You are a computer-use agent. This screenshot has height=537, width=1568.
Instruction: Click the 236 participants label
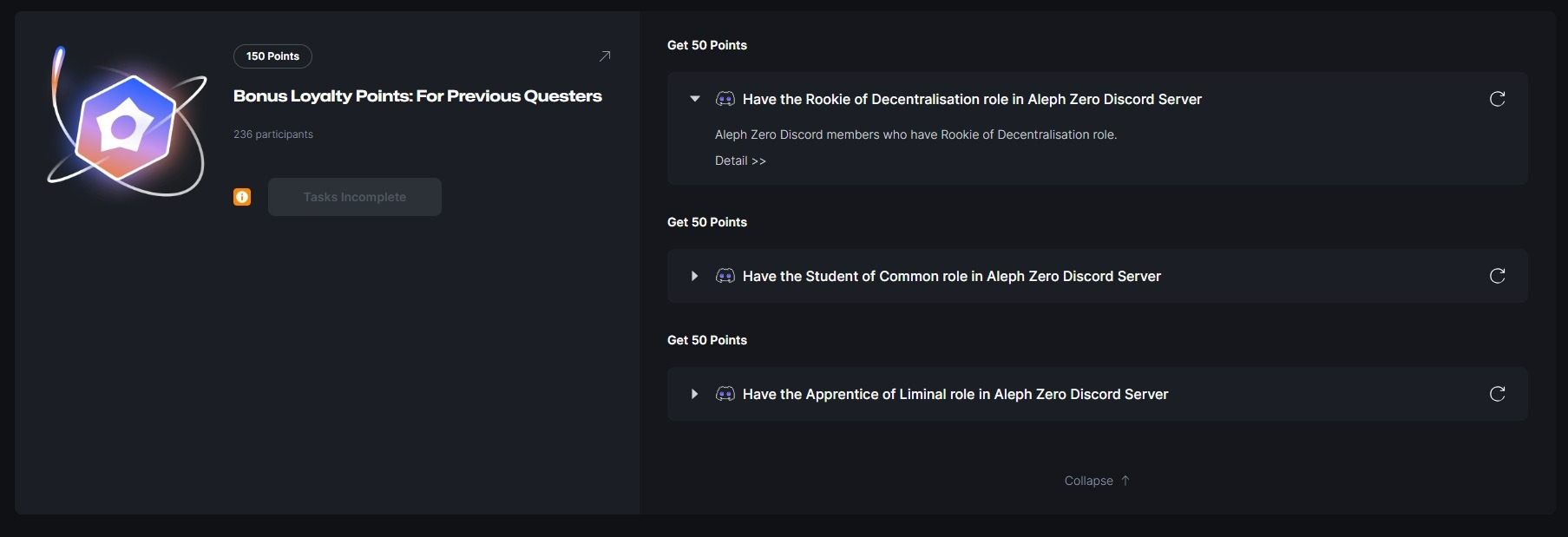[x=273, y=134]
